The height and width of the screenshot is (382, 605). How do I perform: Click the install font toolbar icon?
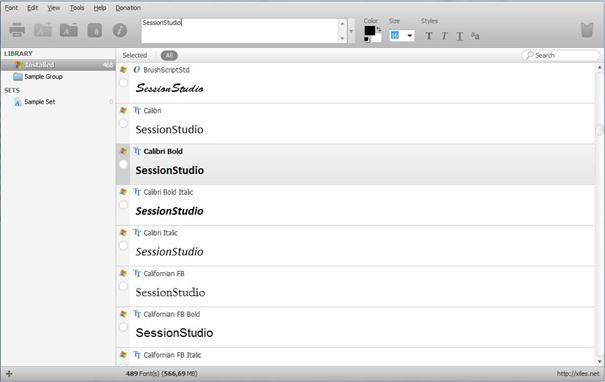[95, 30]
